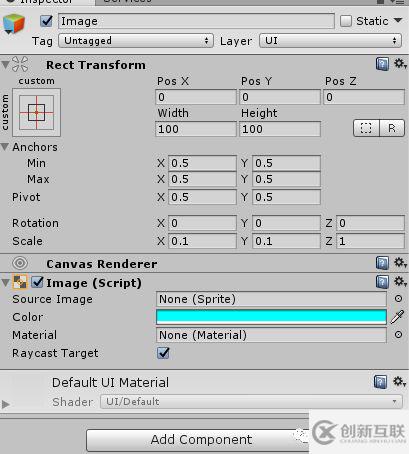Open Material object picker circle

click(398, 335)
